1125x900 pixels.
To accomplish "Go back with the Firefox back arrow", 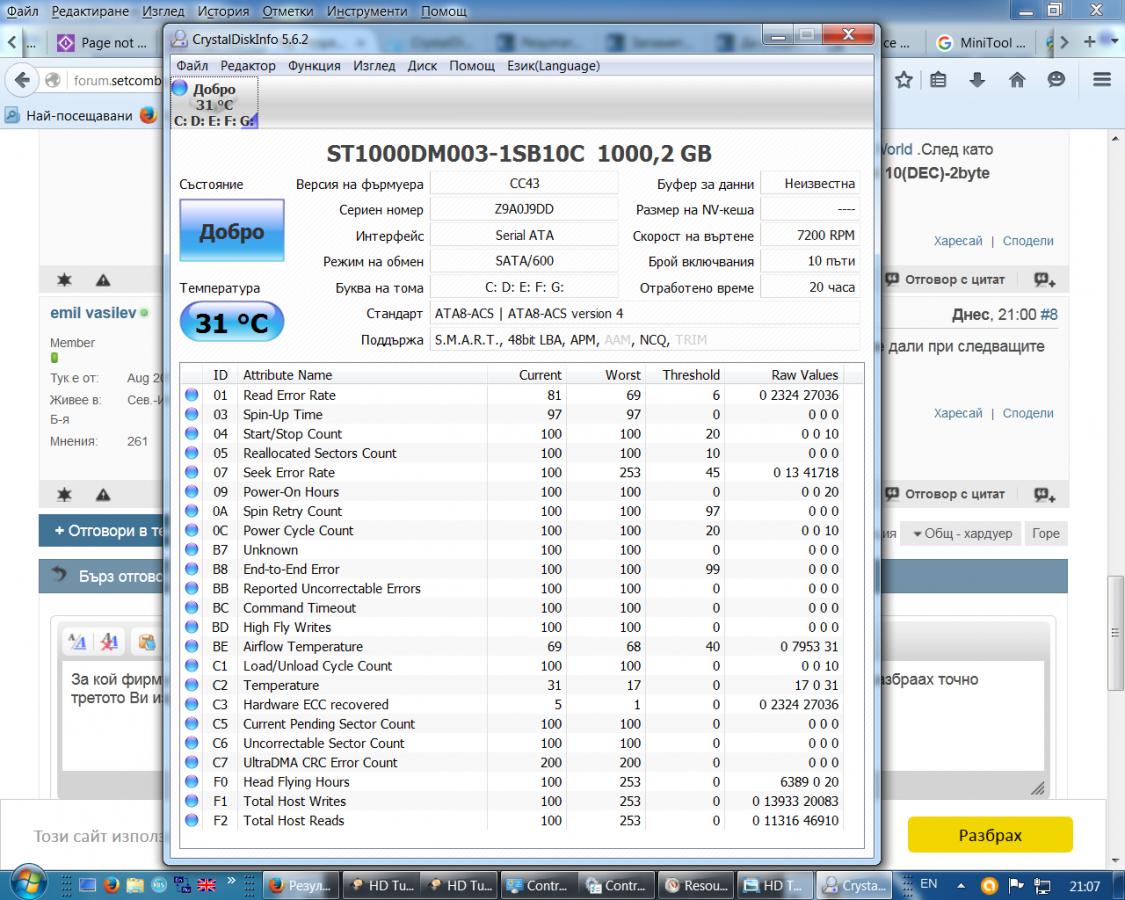I will [x=22, y=80].
